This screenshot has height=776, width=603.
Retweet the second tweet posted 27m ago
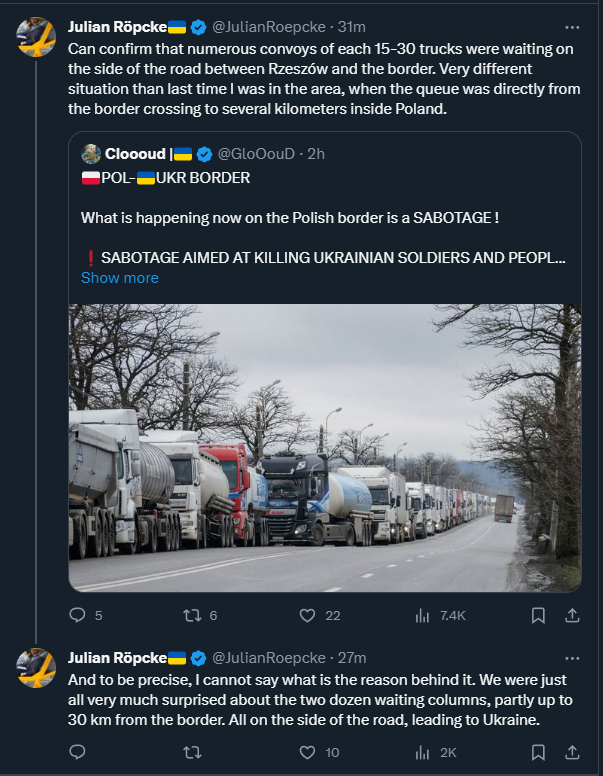pyautogui.click(x=192, y=752)
